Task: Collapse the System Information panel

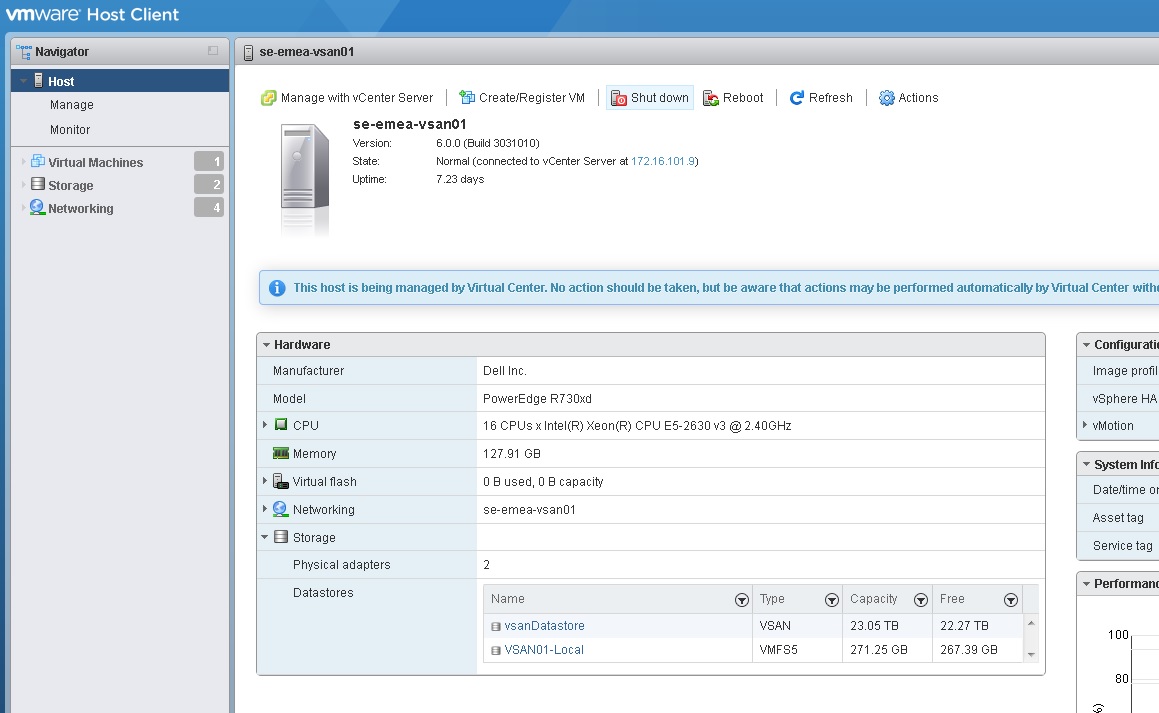Action: (1087, 465)
